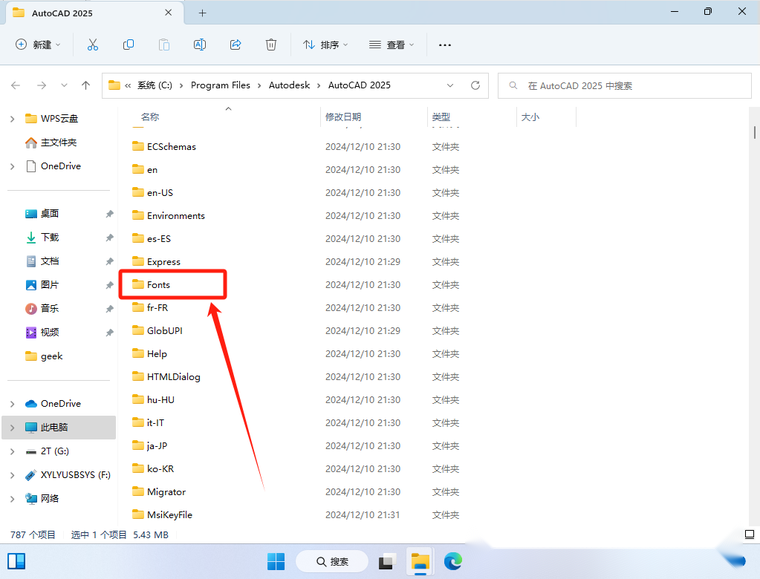Click the Rename icon in toolbar
This screenshot has height=579, width=760.
[x=200, y=45]
